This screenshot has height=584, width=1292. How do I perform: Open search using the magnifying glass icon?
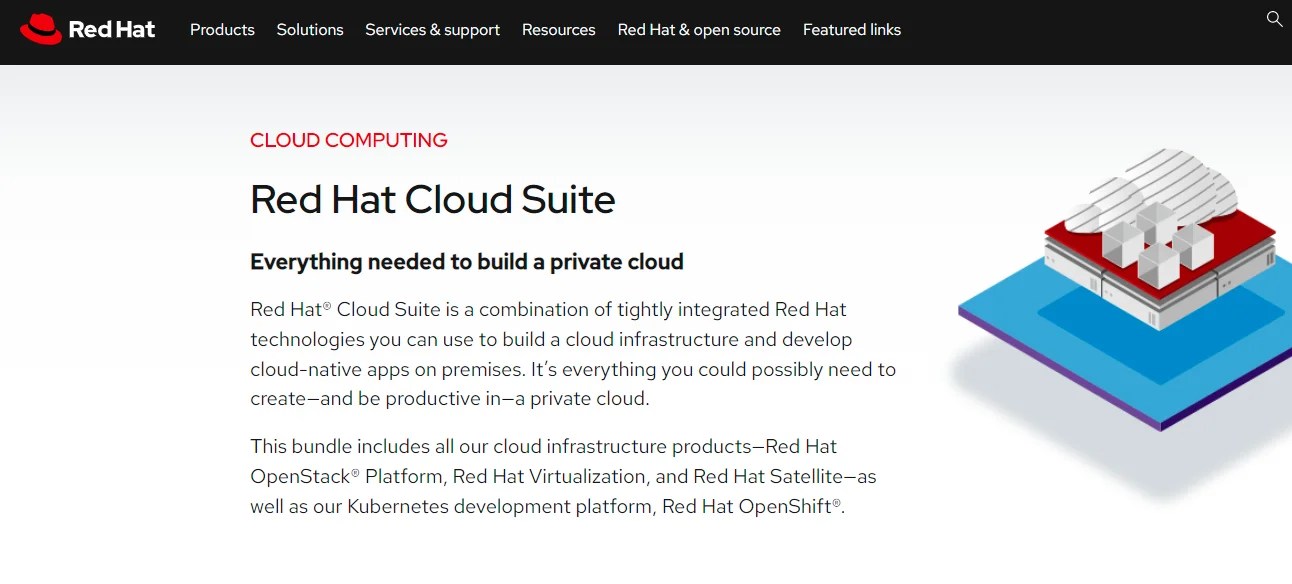[1274, 19]
